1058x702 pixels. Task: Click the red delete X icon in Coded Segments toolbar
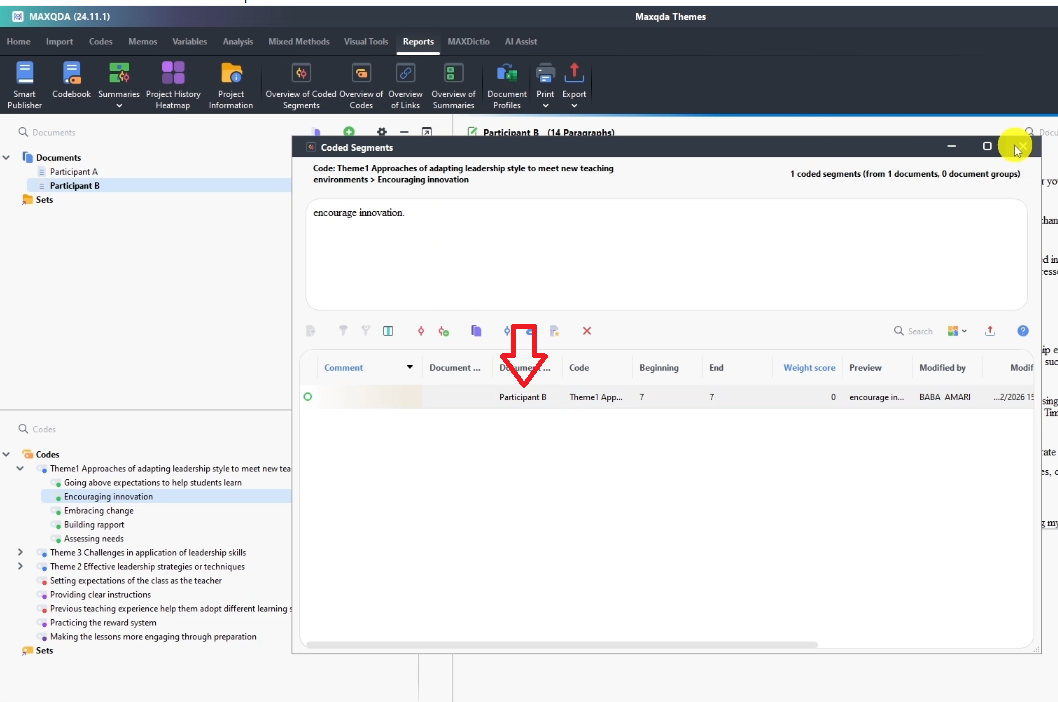click(x=587, y=331)
